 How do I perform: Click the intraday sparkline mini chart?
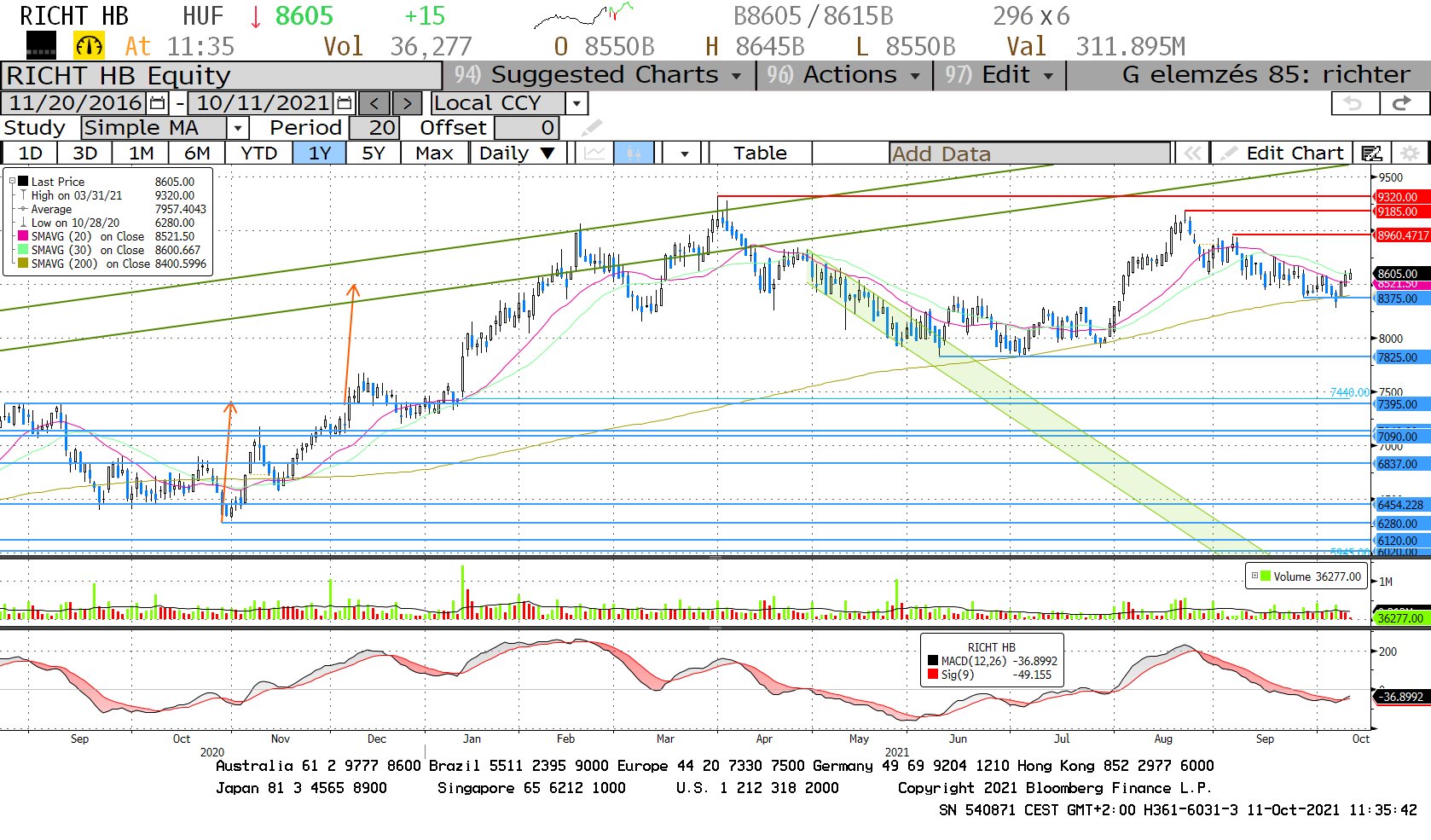tap(583, 15)
